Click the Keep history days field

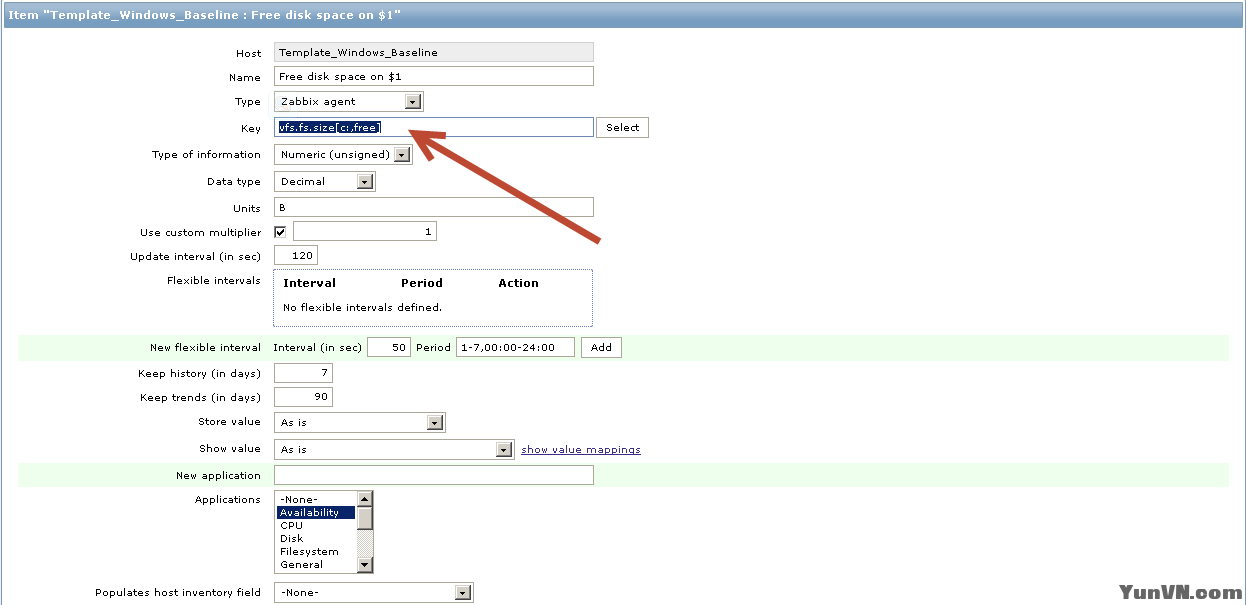click(x=303, y=373)
